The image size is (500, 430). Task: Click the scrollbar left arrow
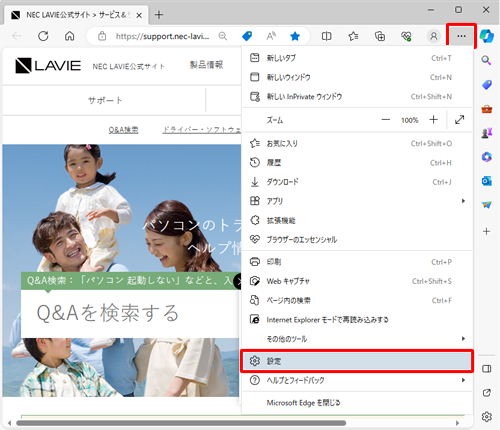[9, 423]
